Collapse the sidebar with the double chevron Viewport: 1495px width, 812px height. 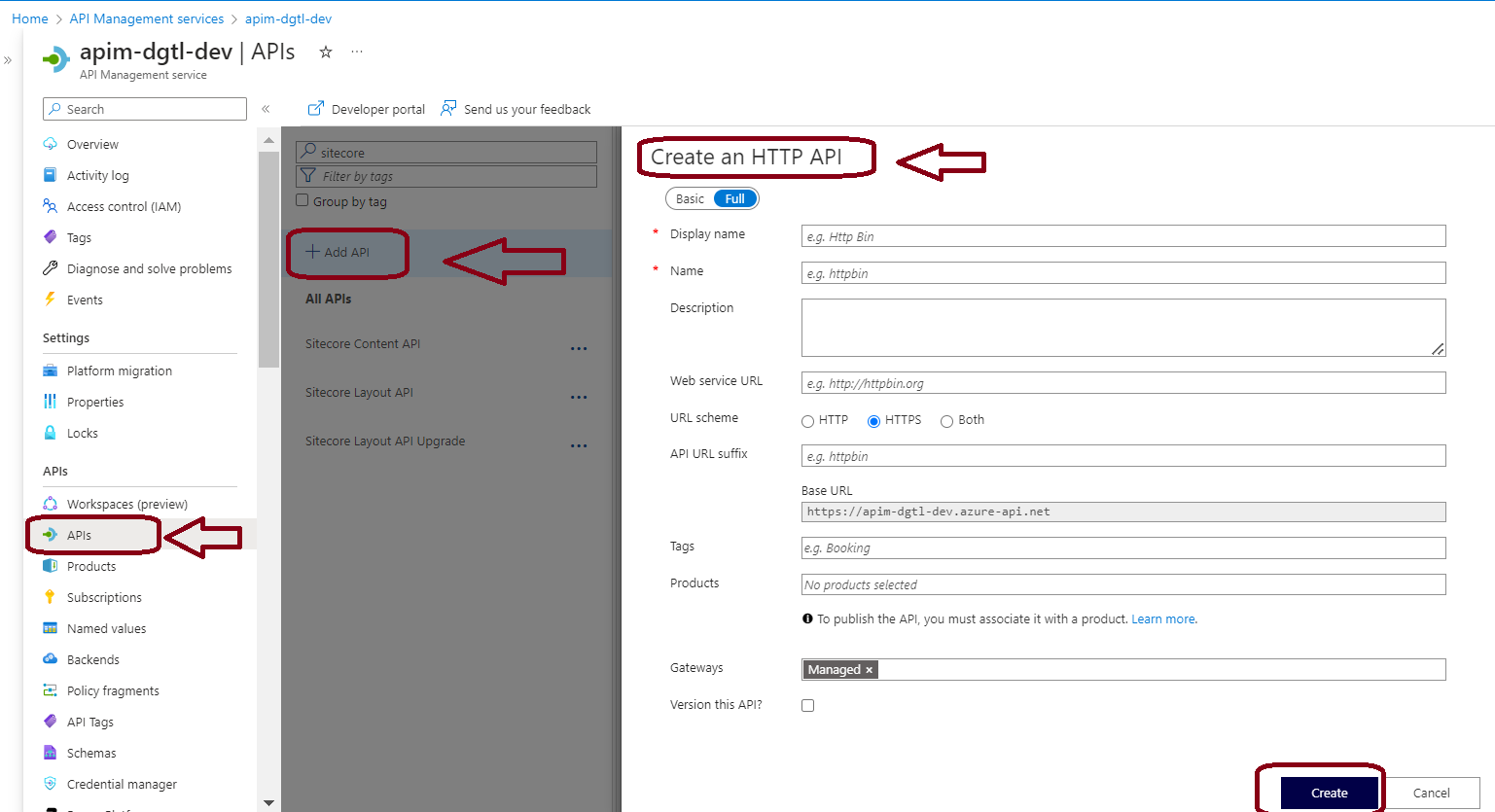(x=266, y=109)
